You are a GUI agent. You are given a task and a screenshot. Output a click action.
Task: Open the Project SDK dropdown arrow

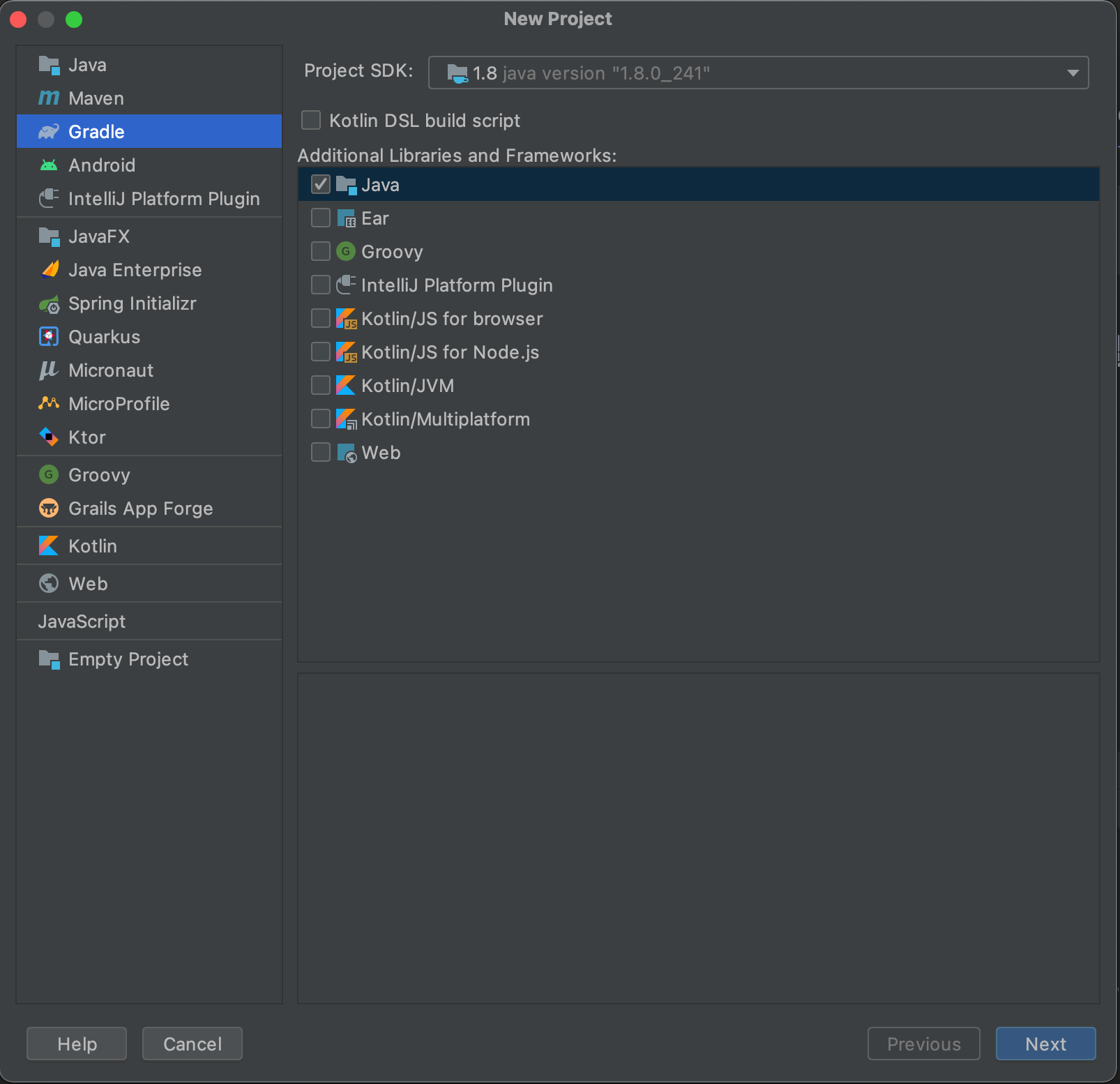point(1073,73)
